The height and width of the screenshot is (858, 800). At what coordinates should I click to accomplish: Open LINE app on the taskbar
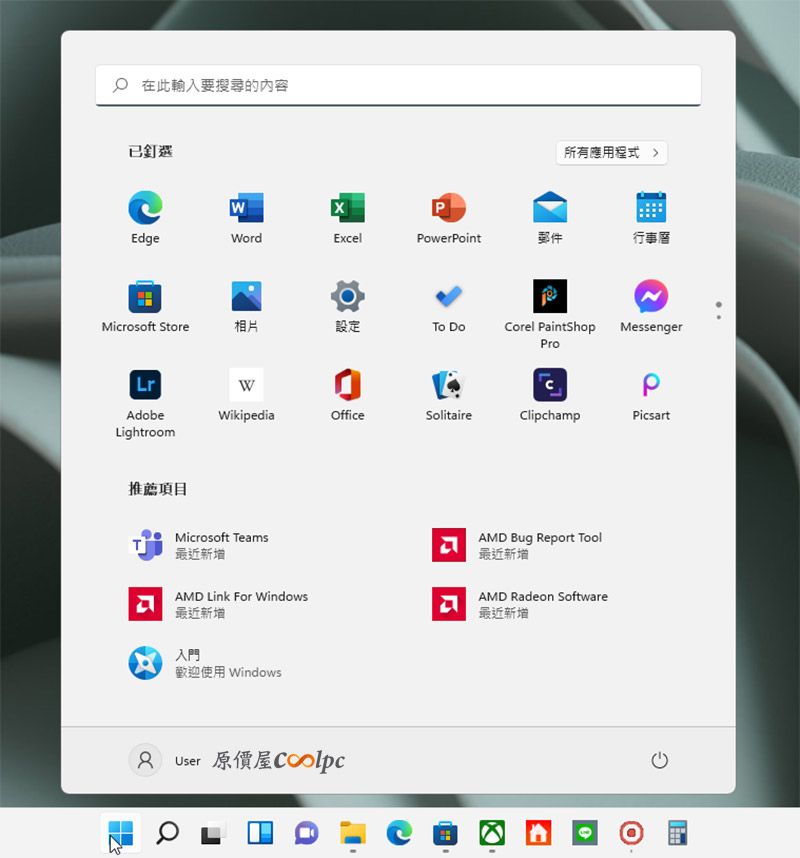(585, 833)
